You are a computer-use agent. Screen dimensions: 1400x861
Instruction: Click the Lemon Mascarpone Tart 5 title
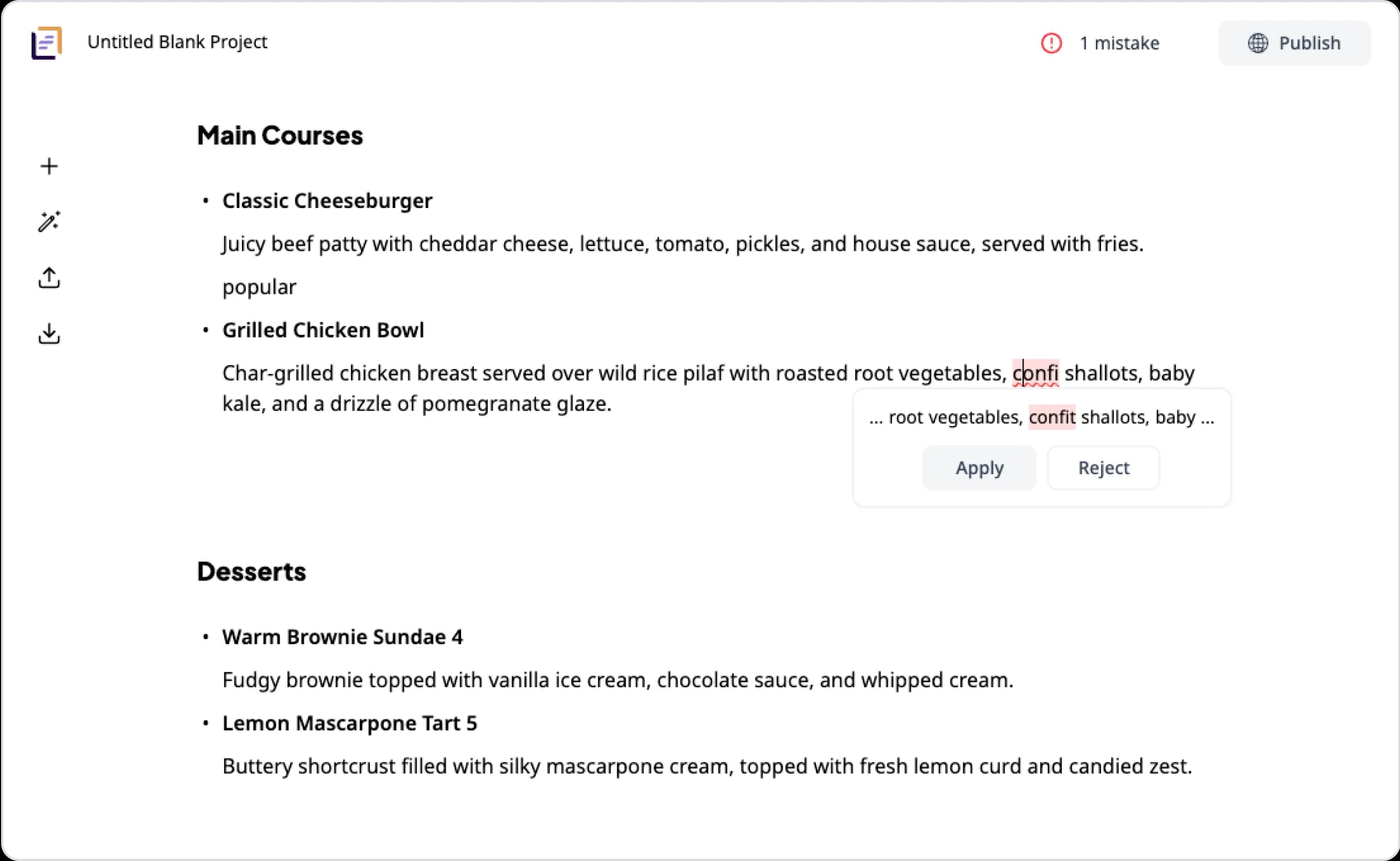tap(350, 723)
